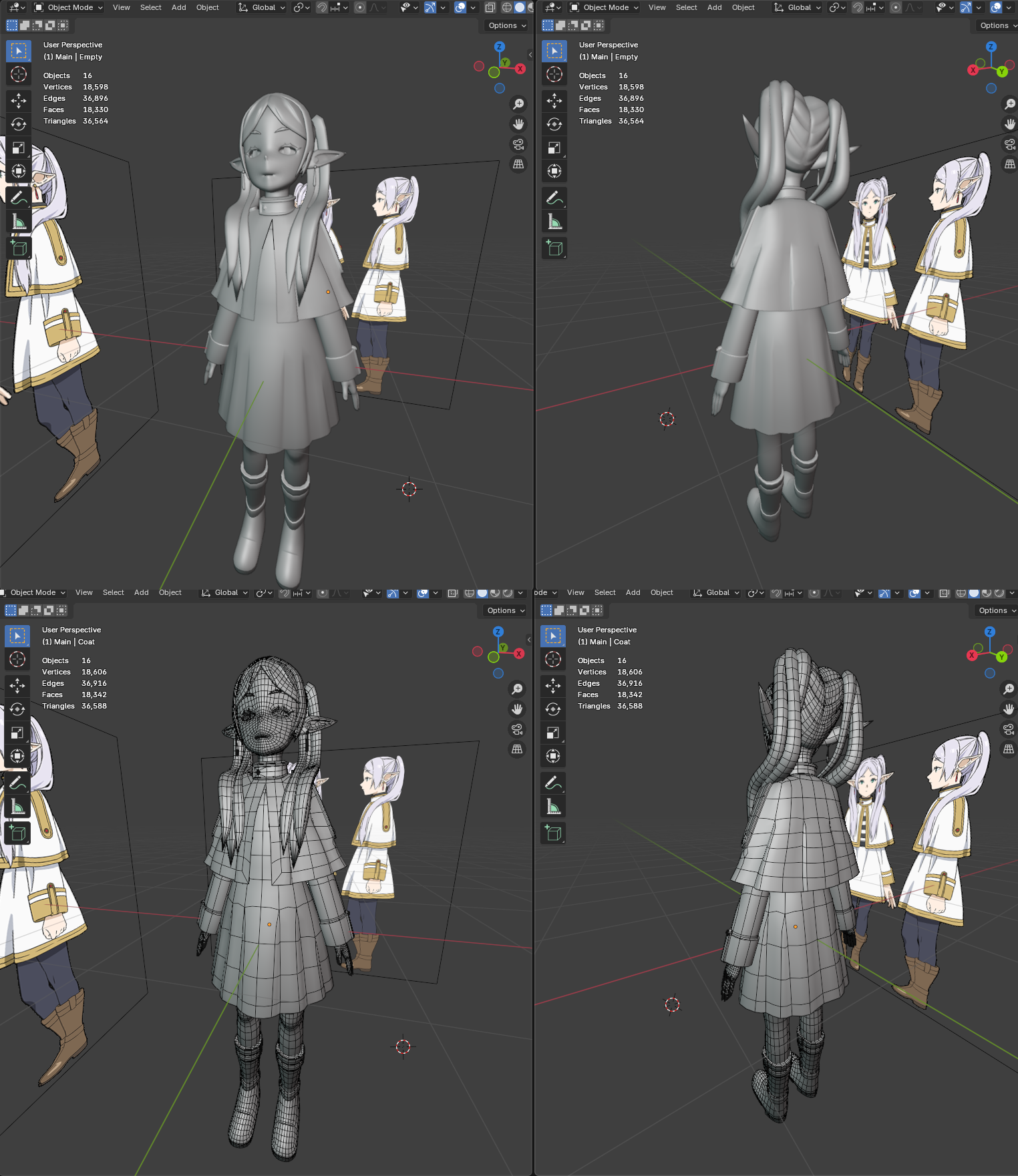
Task: Click Add Cube tool in bottom-right viewport
Action: 553,833
